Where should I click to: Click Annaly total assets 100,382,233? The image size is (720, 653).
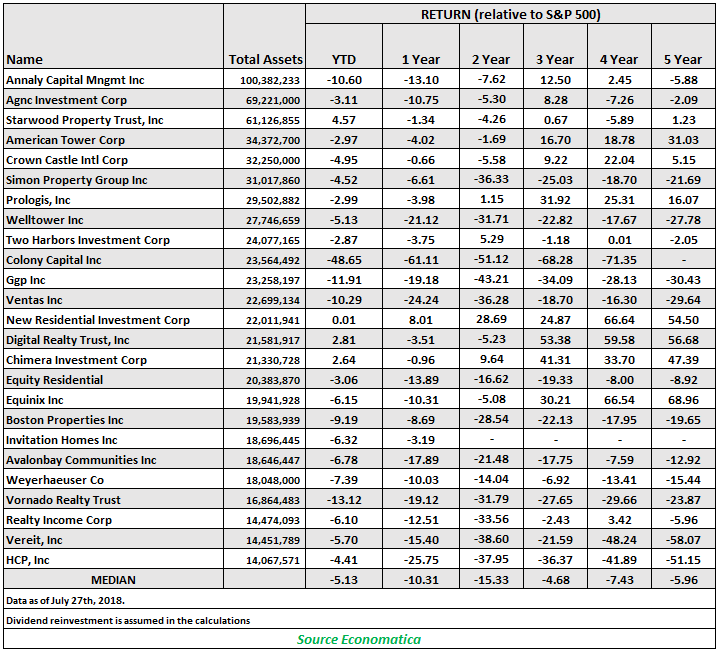(270, 81)
